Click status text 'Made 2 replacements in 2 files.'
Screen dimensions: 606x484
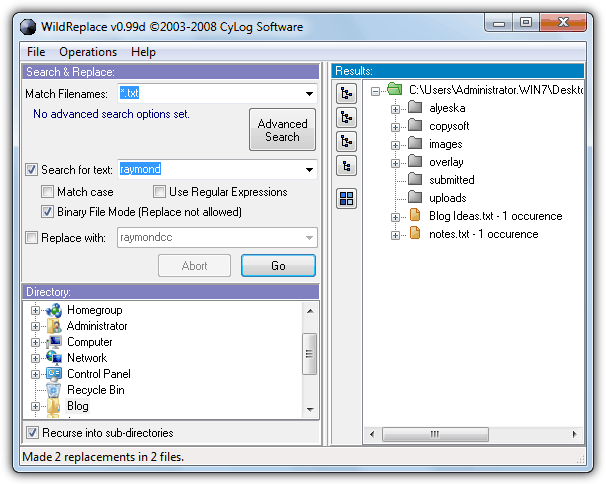pos(103,457)
